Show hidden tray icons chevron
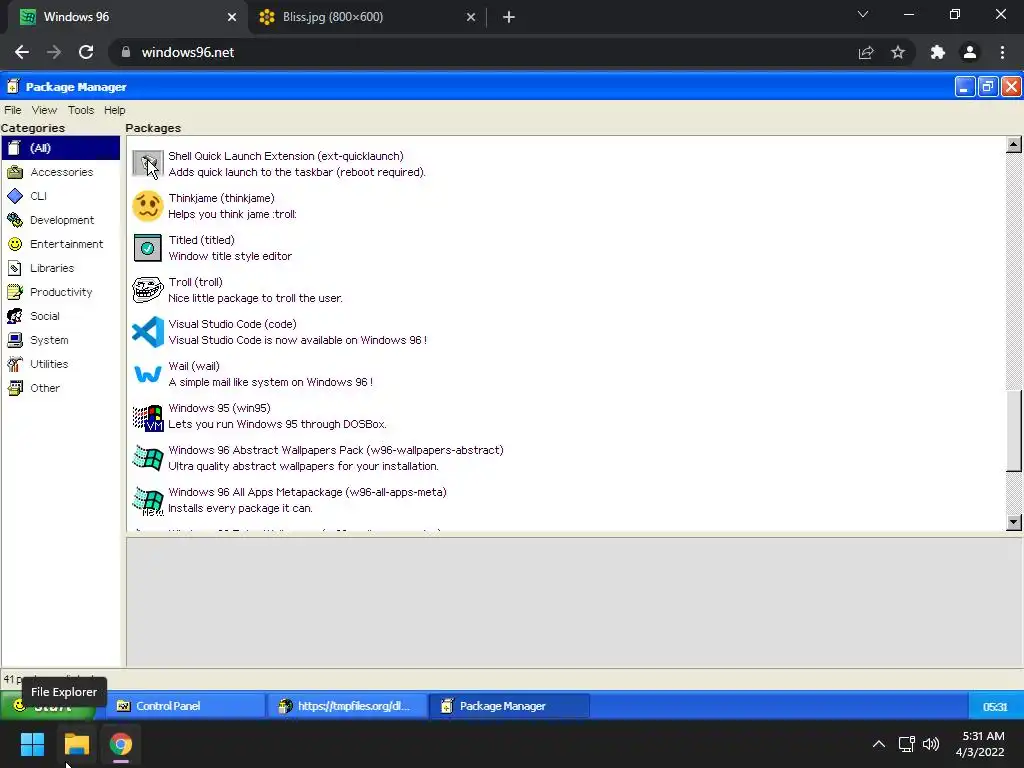Viewport: 1024px width, 768px height. click(879, 744)
